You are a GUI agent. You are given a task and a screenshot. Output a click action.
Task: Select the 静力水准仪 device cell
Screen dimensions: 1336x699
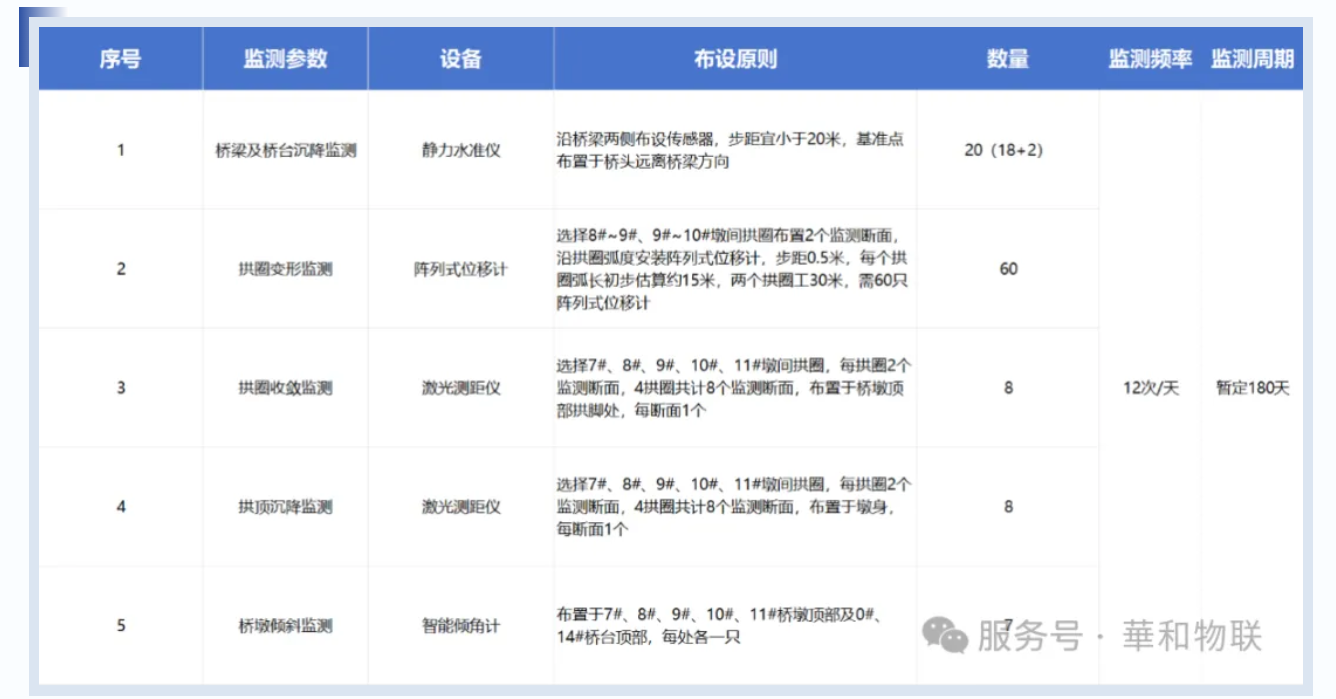(x=461, y=151)
